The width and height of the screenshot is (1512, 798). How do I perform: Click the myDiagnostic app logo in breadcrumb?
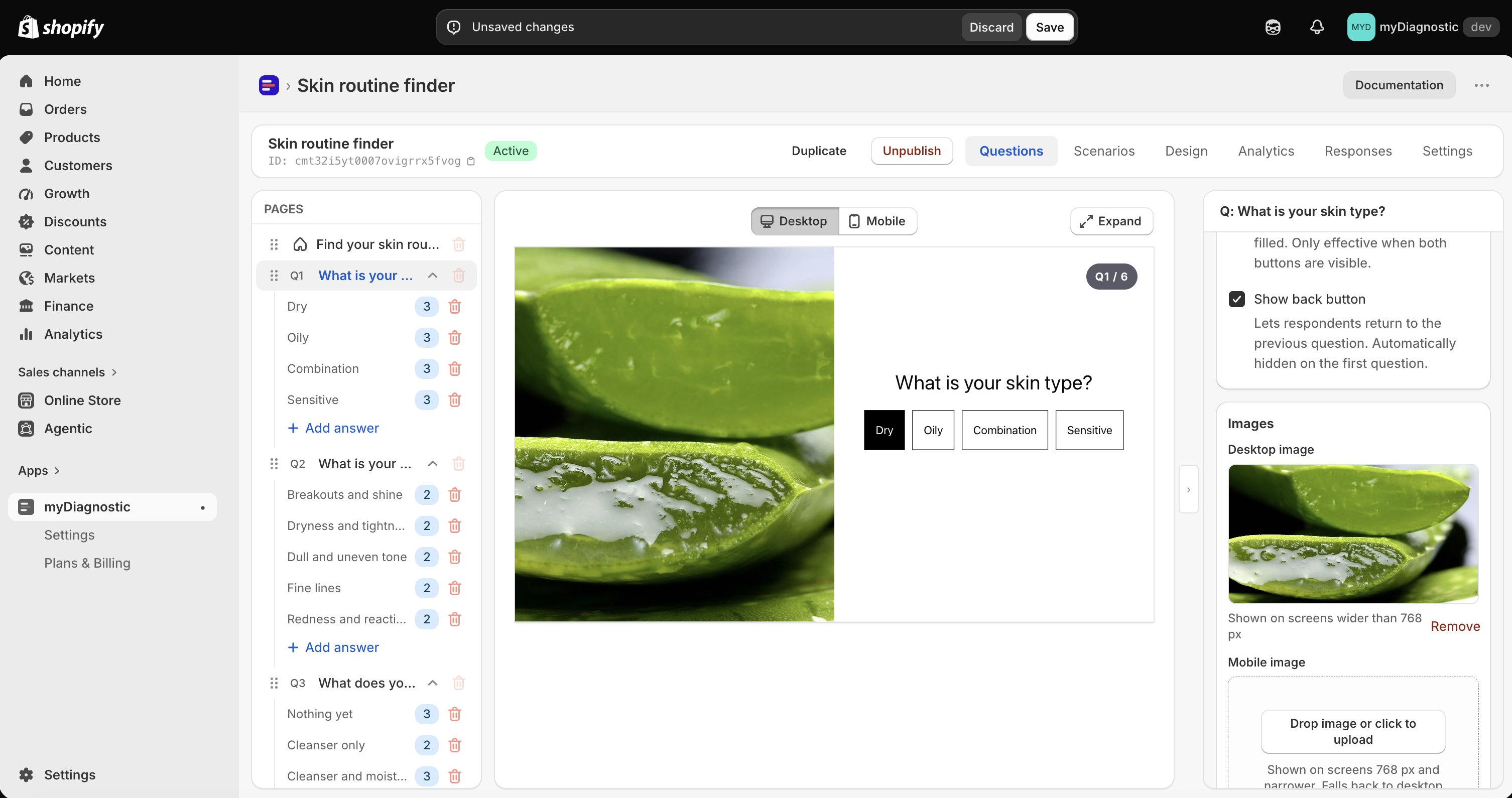coord(269,85)
